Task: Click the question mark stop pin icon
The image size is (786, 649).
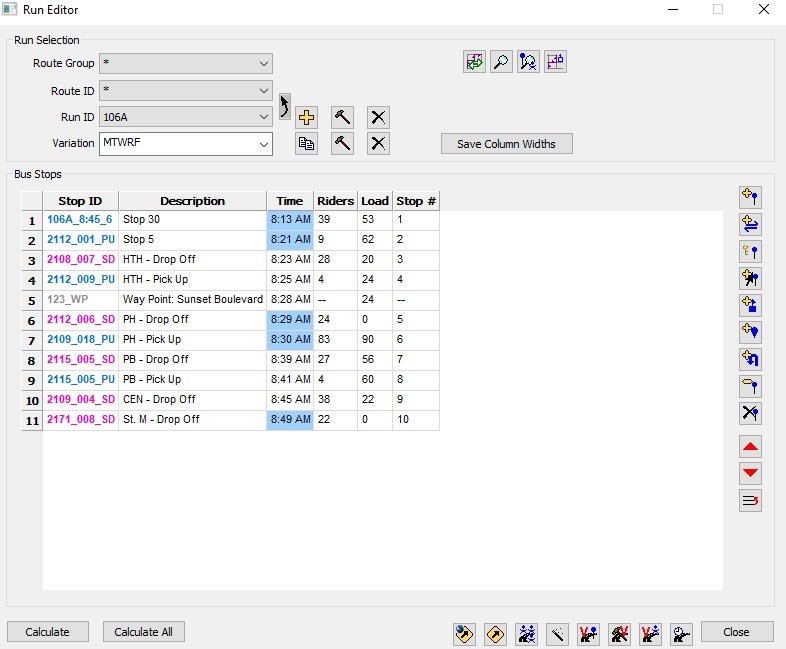Action: [x=750, y=251]
